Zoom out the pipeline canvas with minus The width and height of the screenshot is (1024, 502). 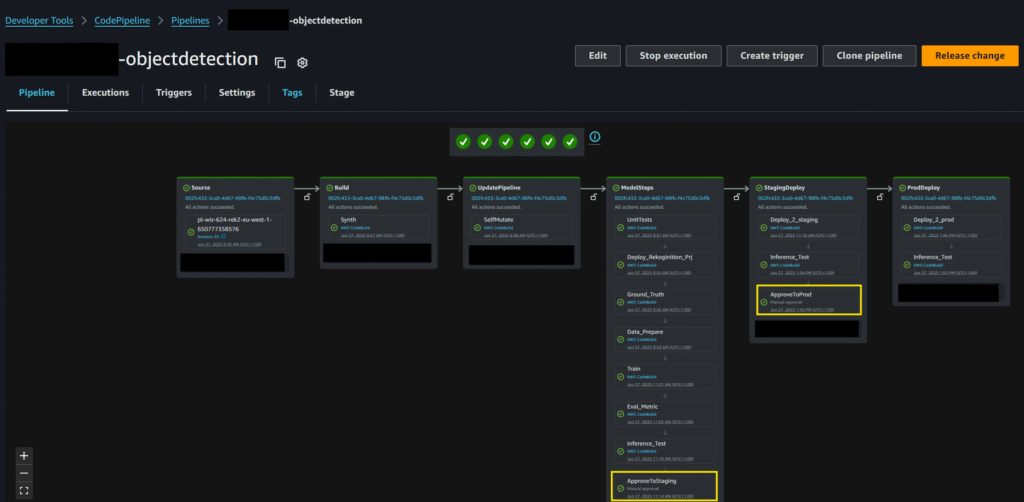tap(24, 472)
